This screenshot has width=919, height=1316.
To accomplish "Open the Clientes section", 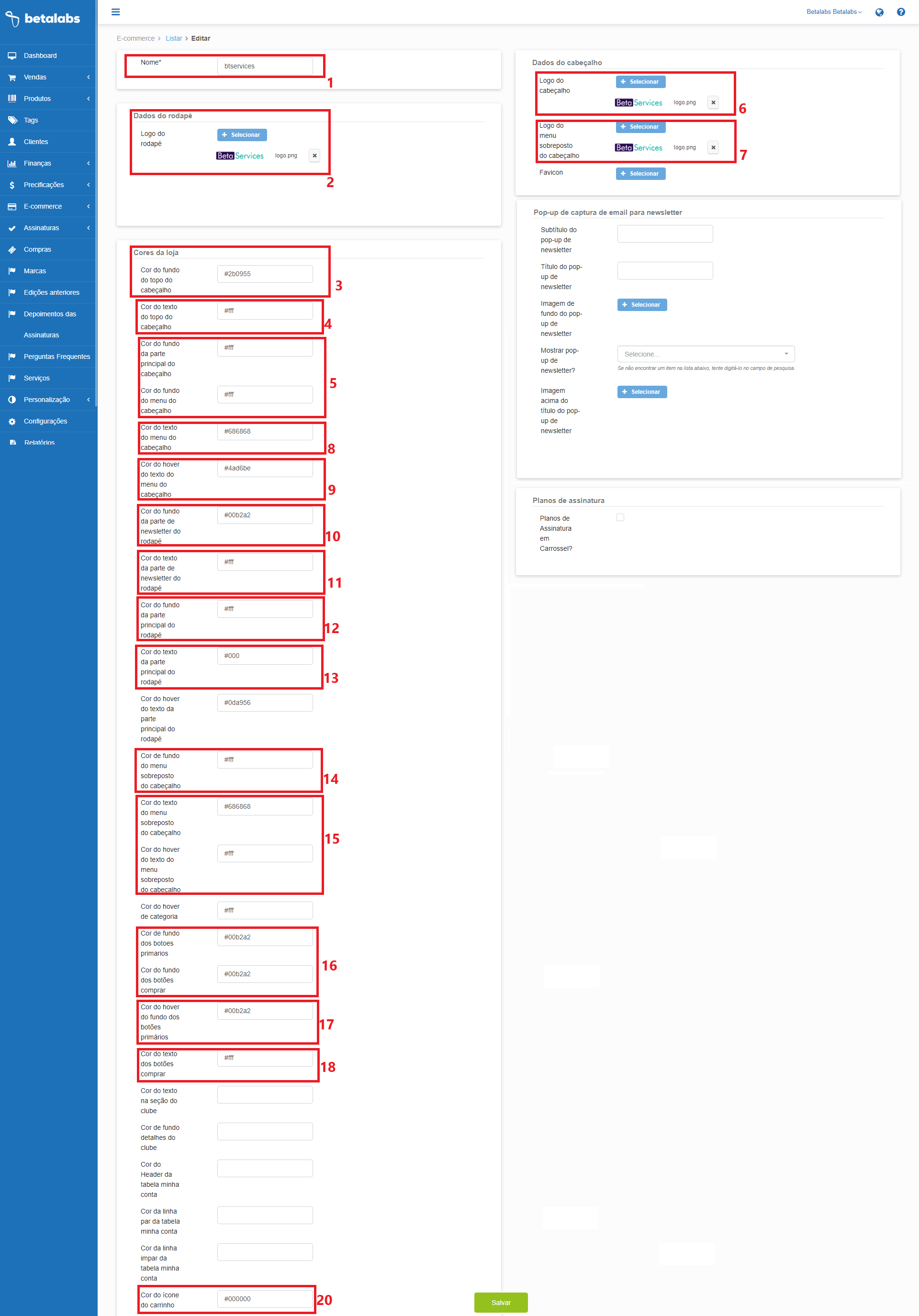I will pos(35,141).
